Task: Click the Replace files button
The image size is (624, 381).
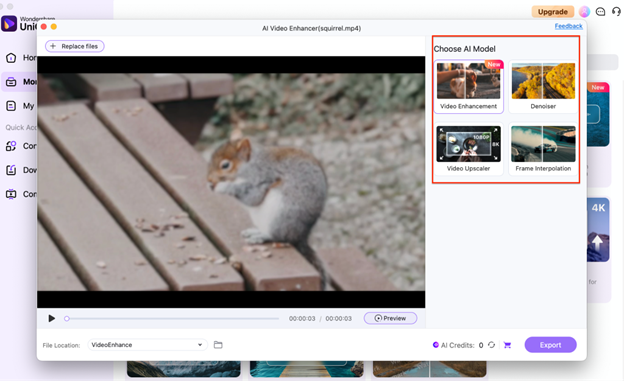Action: coord(75,46)
